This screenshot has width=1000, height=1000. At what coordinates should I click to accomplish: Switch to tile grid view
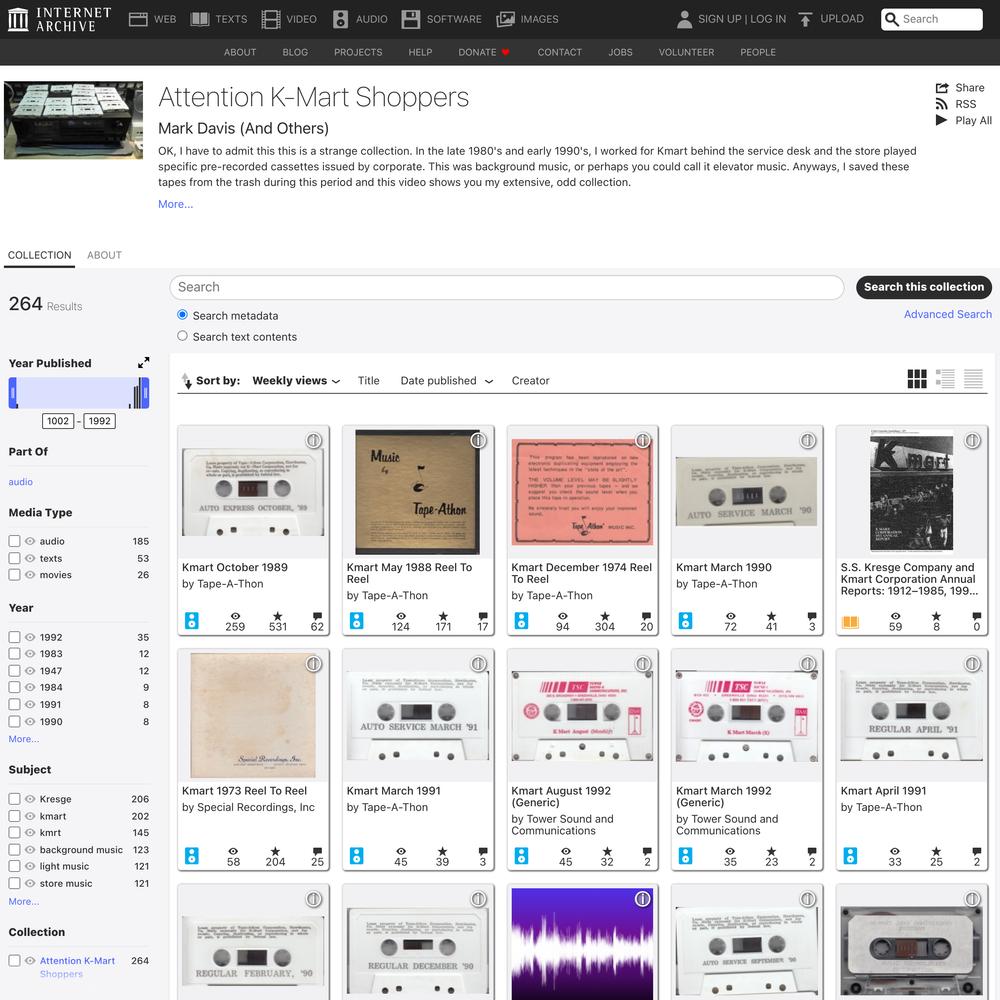pyautogui.click(x=917, y=379)
